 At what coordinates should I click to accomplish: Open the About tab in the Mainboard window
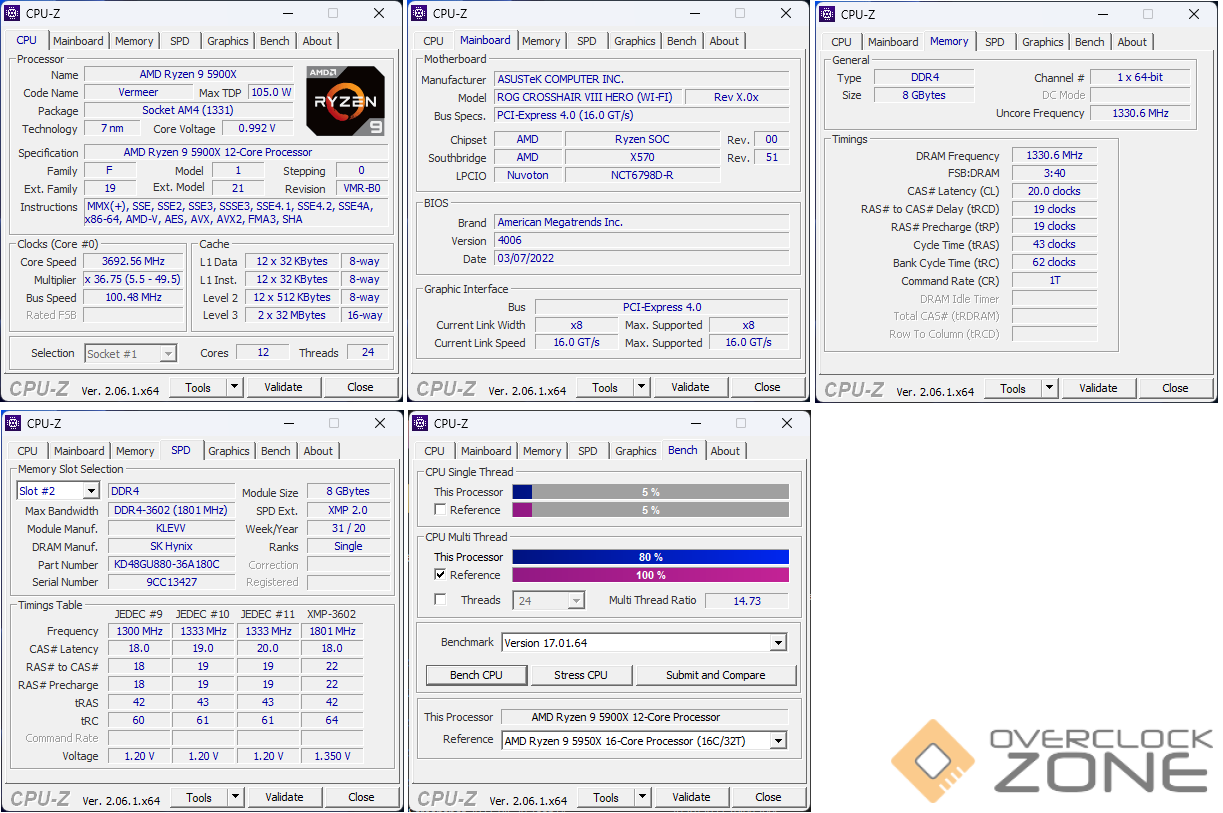tap(724, 41)
